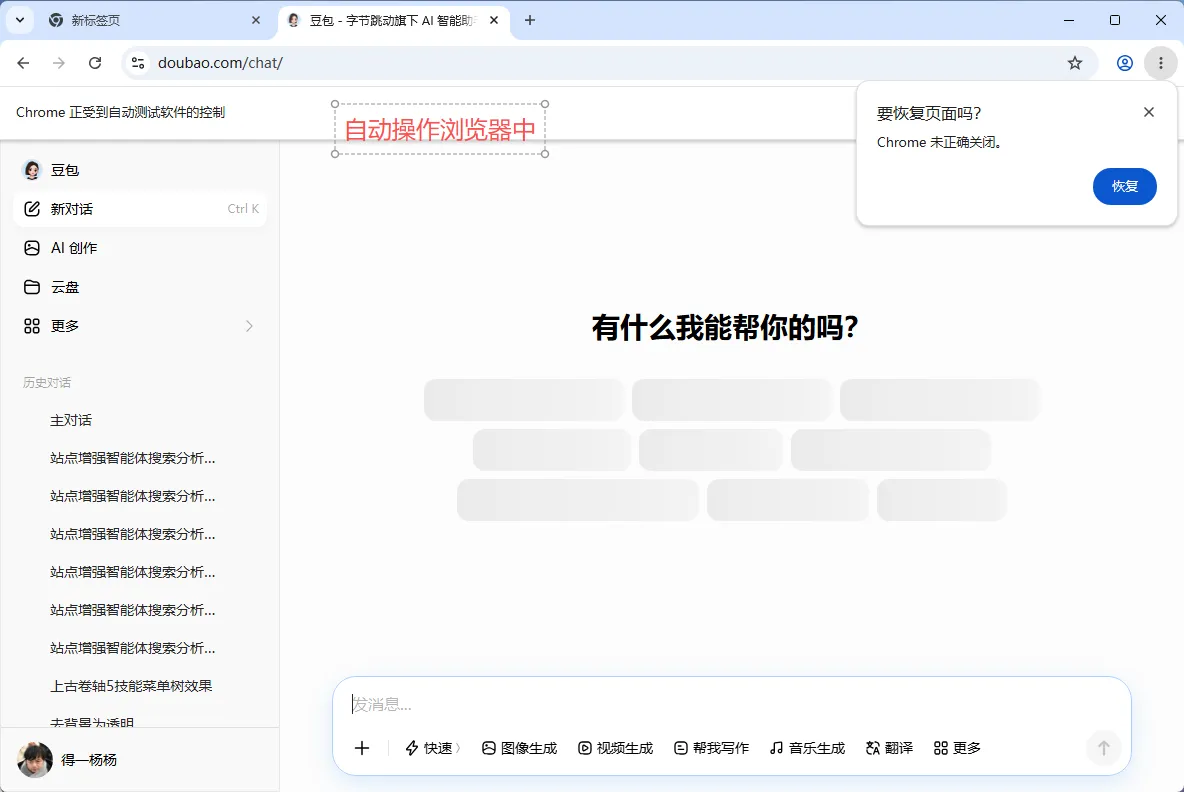This screenshot has height=792, width=1184.
Task: Dismiss the 要恢复页面吗 popup
Action: click(x=1149, y=112)
